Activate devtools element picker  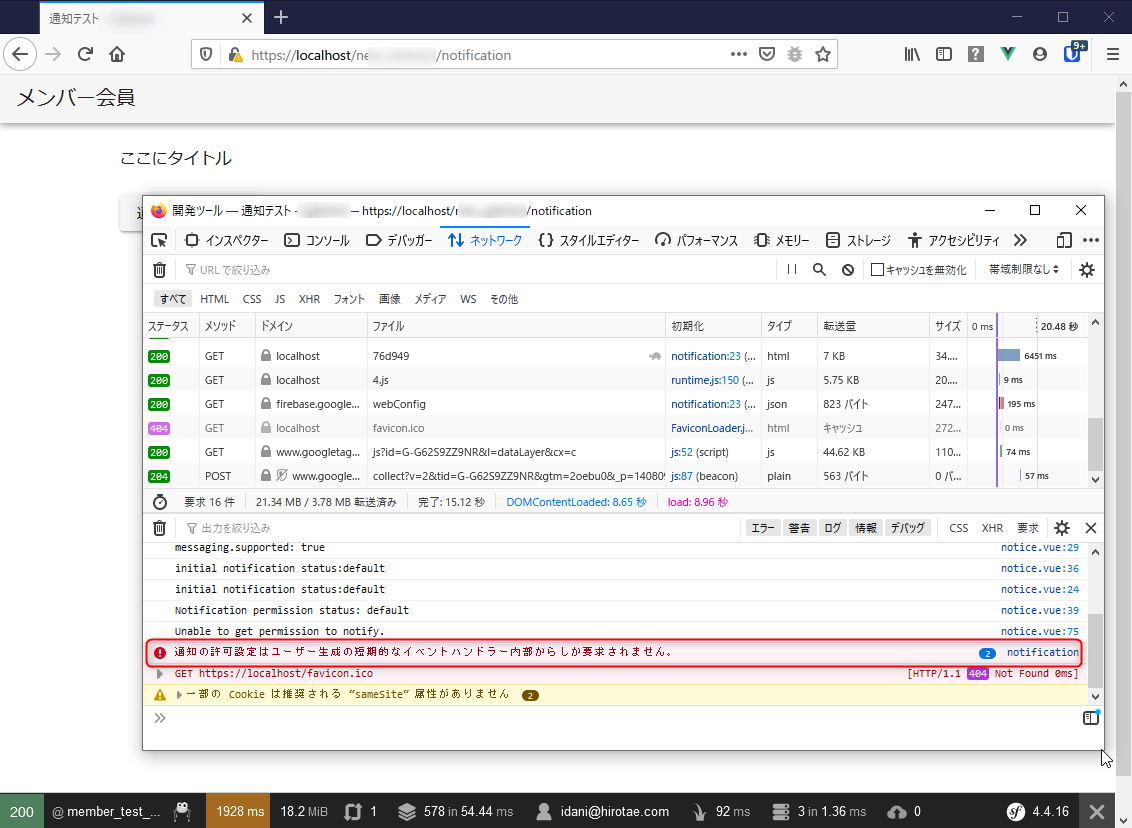[x=159, y=240]
